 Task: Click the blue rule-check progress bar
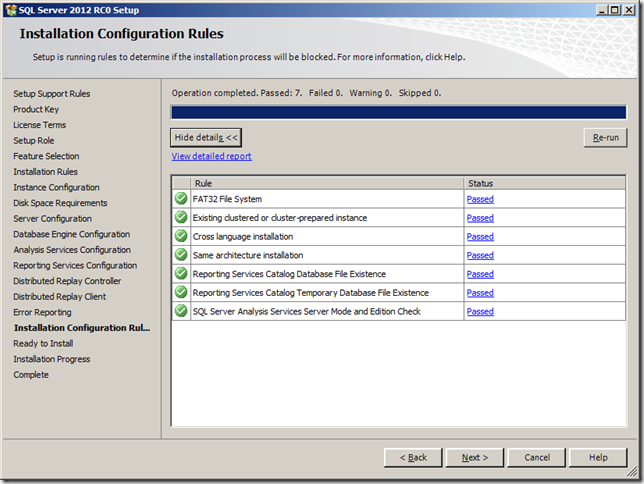[x=399, y=112]
